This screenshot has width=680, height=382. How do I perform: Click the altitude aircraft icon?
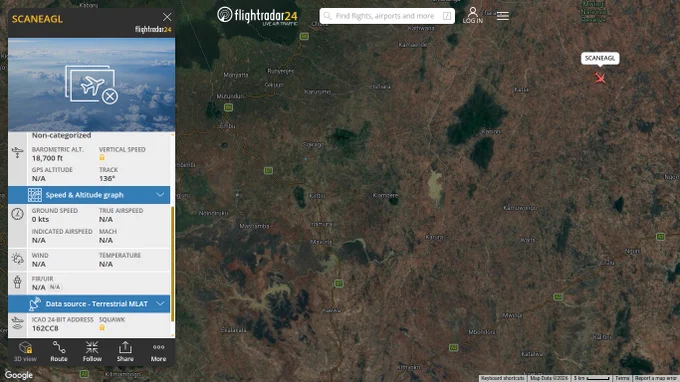17,153
